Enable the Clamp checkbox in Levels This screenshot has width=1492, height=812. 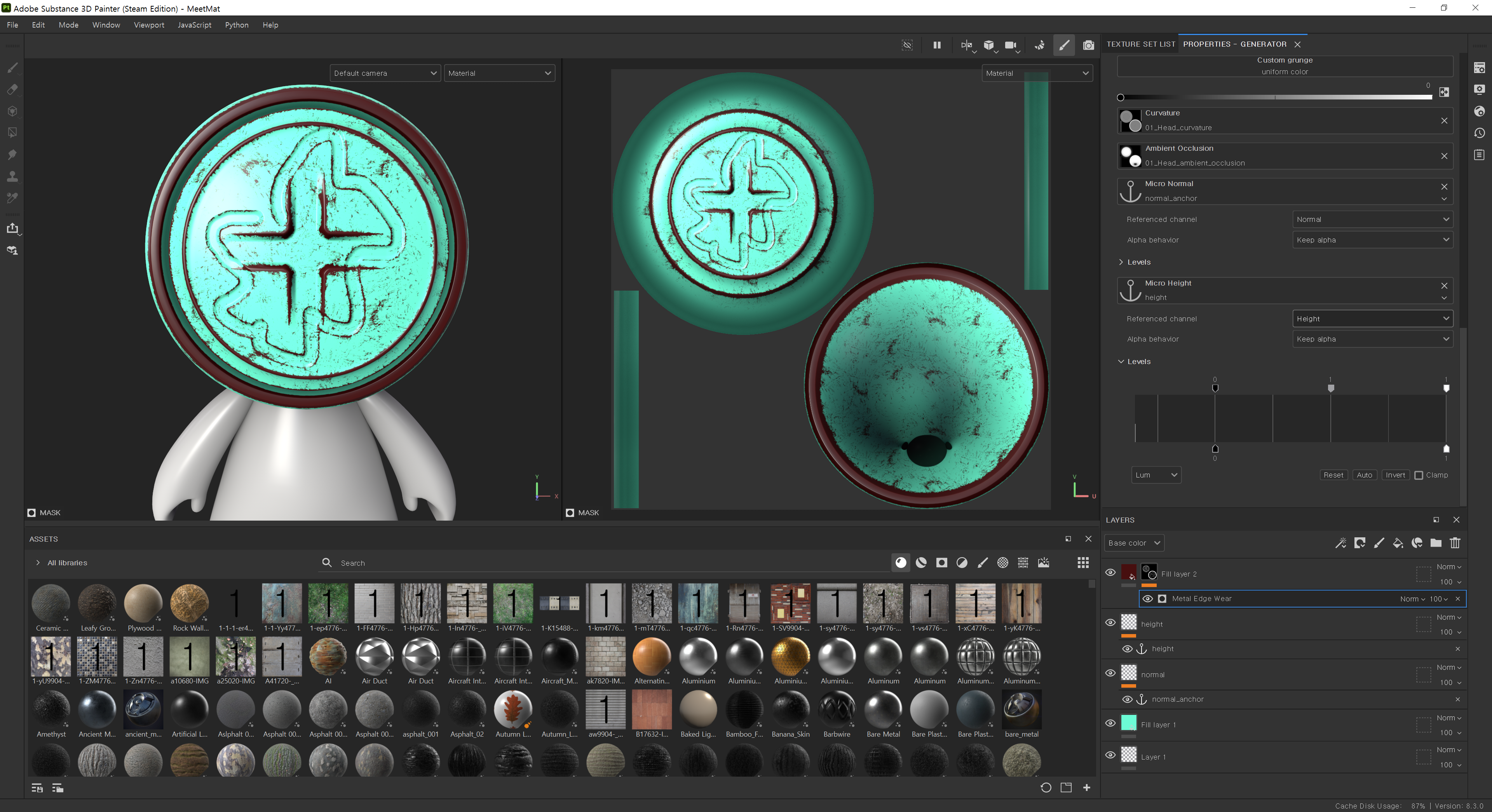1419,475
